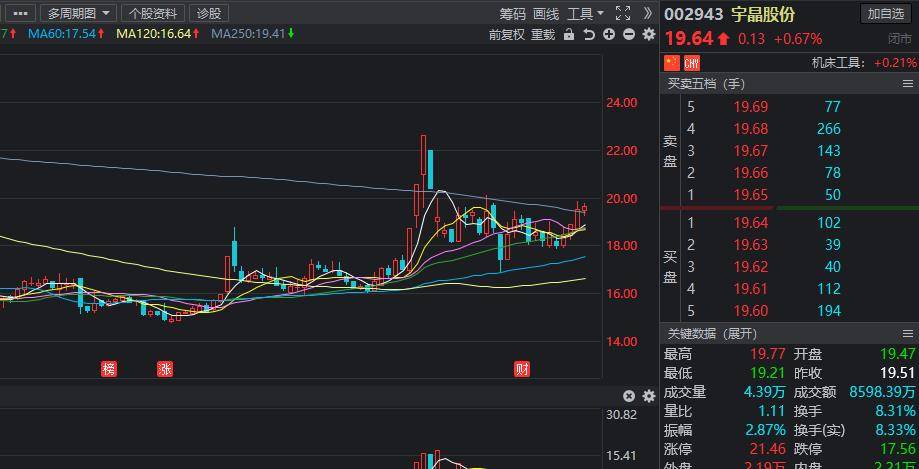Open chart settings gear icon

(x=648, y=34)
